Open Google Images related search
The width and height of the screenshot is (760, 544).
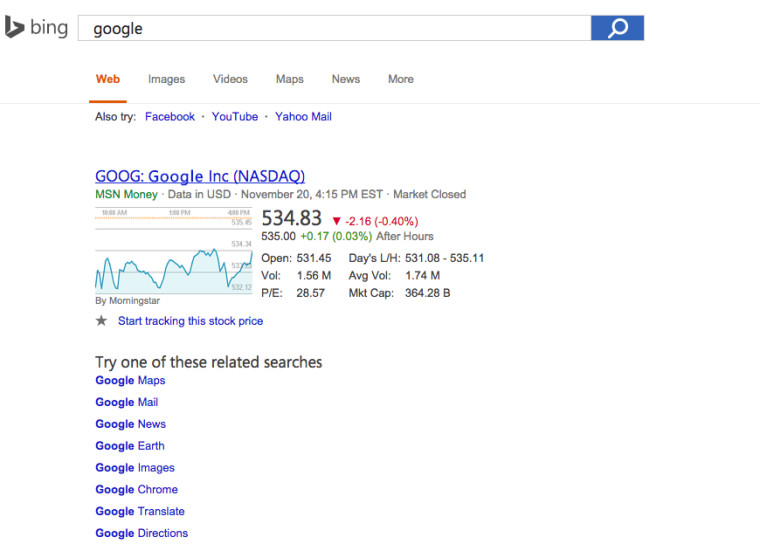135,468
